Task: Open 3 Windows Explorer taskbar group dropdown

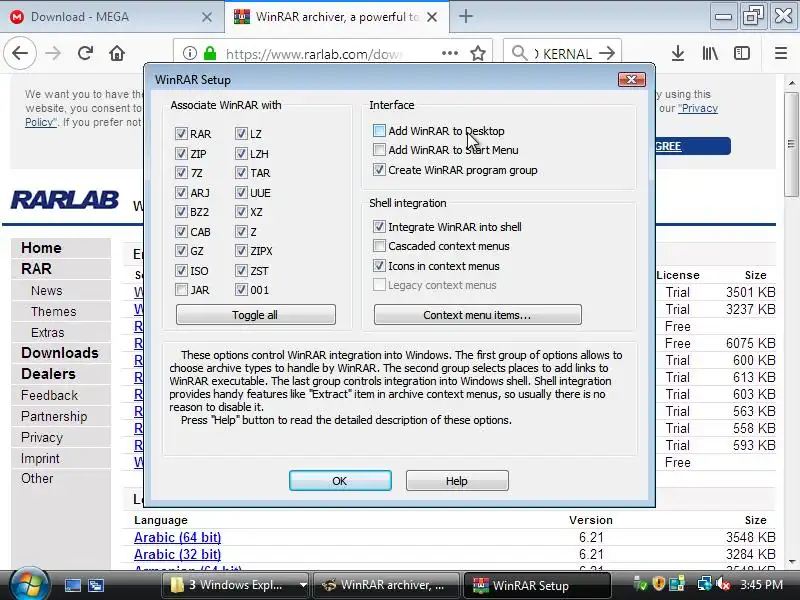Action: point(303,585)
